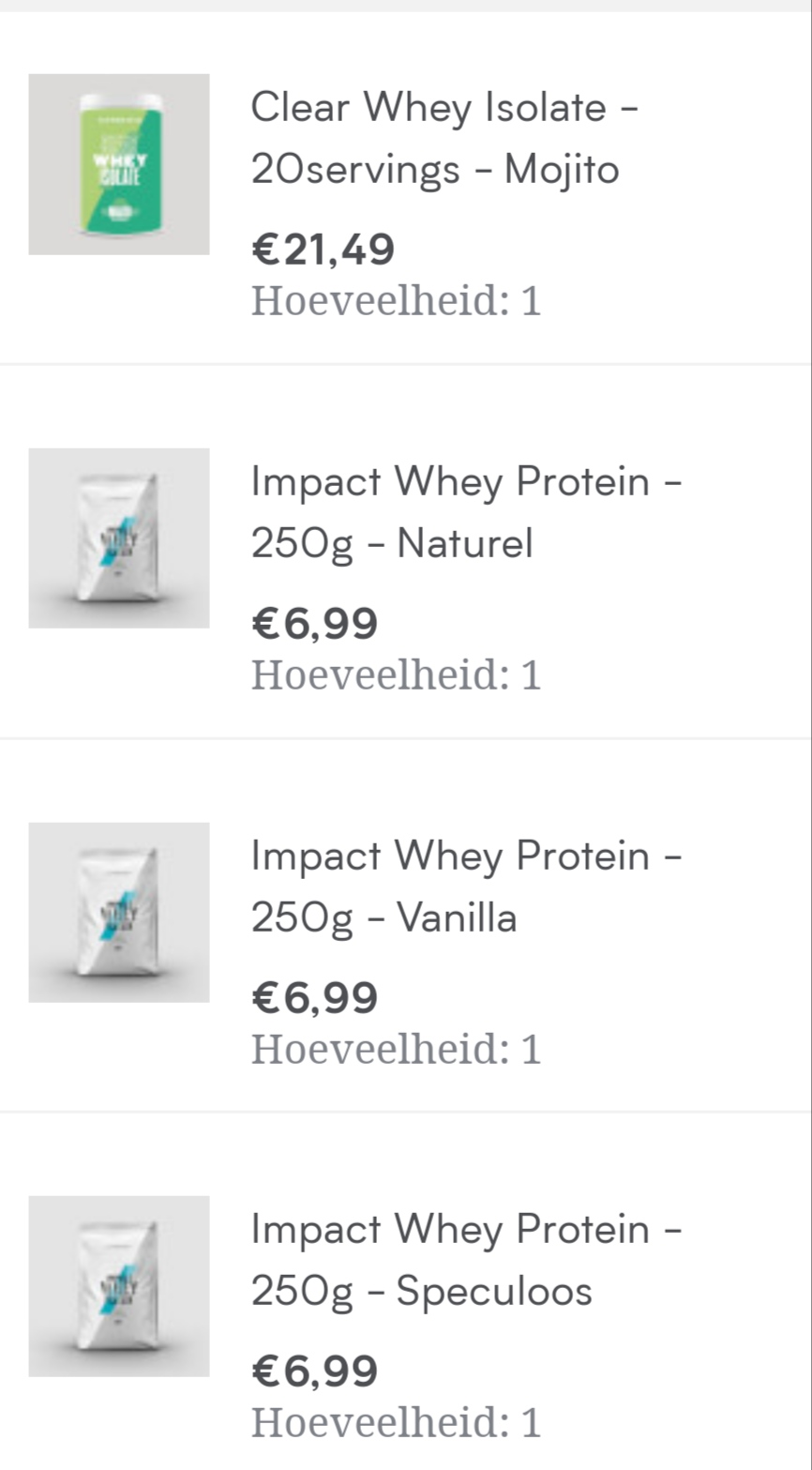Tap the €6,99 price of Naturel item

click(x=315, y=624)
